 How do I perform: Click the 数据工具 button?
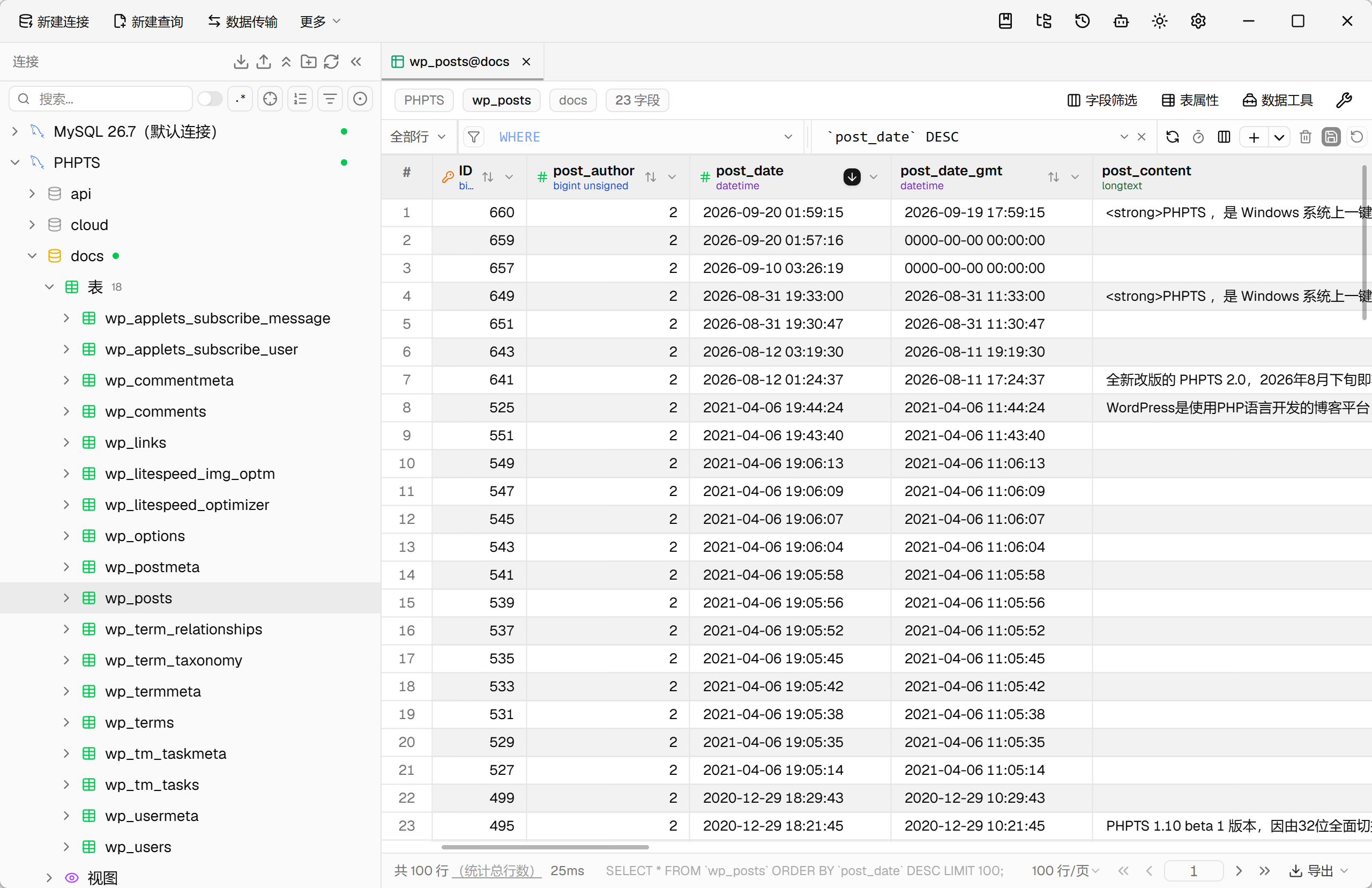point(1278,100)
